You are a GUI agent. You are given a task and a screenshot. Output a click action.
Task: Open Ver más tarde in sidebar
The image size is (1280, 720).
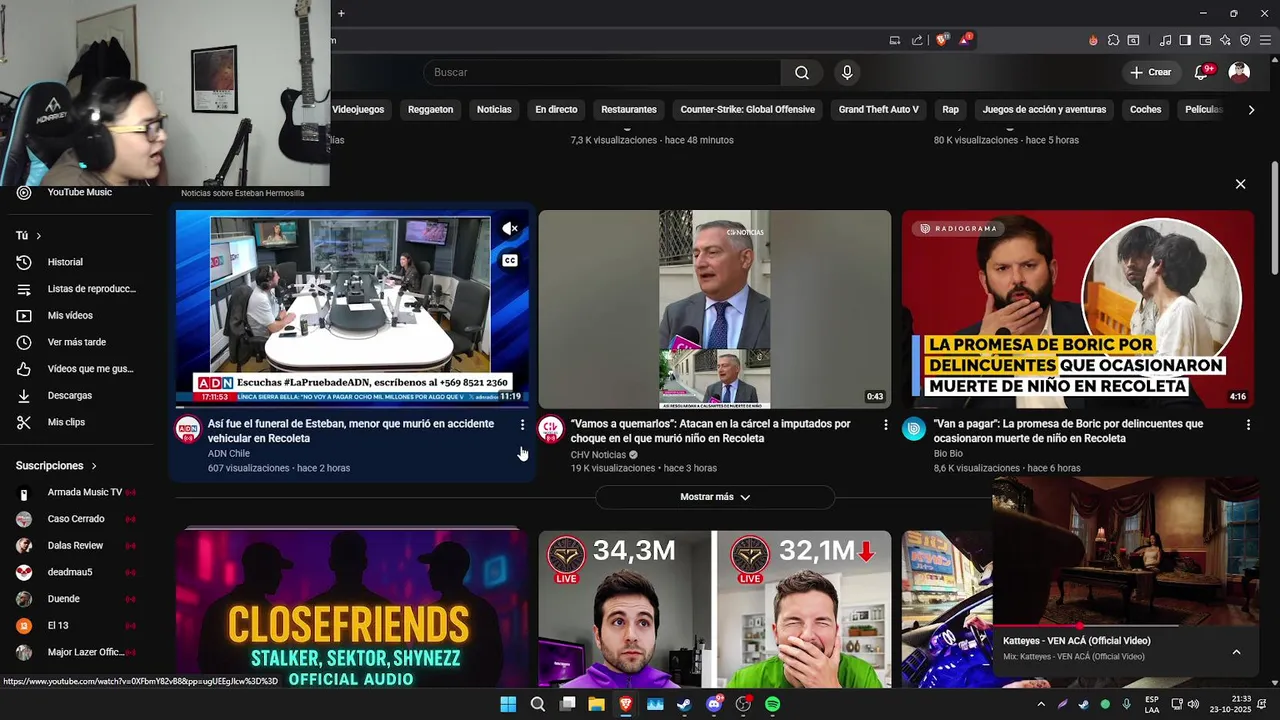click(78, 342)
